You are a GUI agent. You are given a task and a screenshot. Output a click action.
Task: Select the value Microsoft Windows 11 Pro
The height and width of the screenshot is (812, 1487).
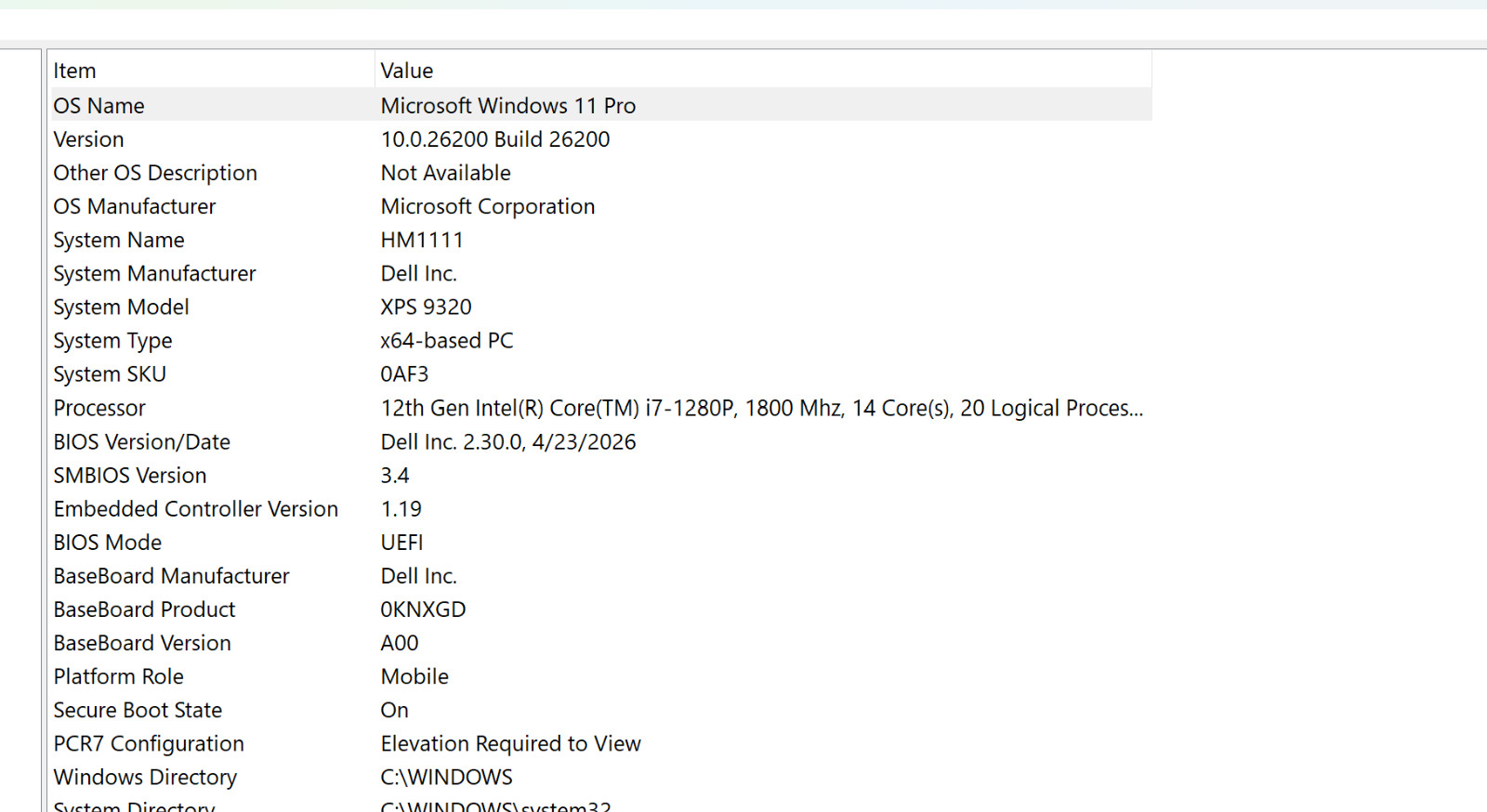(508, 106)
